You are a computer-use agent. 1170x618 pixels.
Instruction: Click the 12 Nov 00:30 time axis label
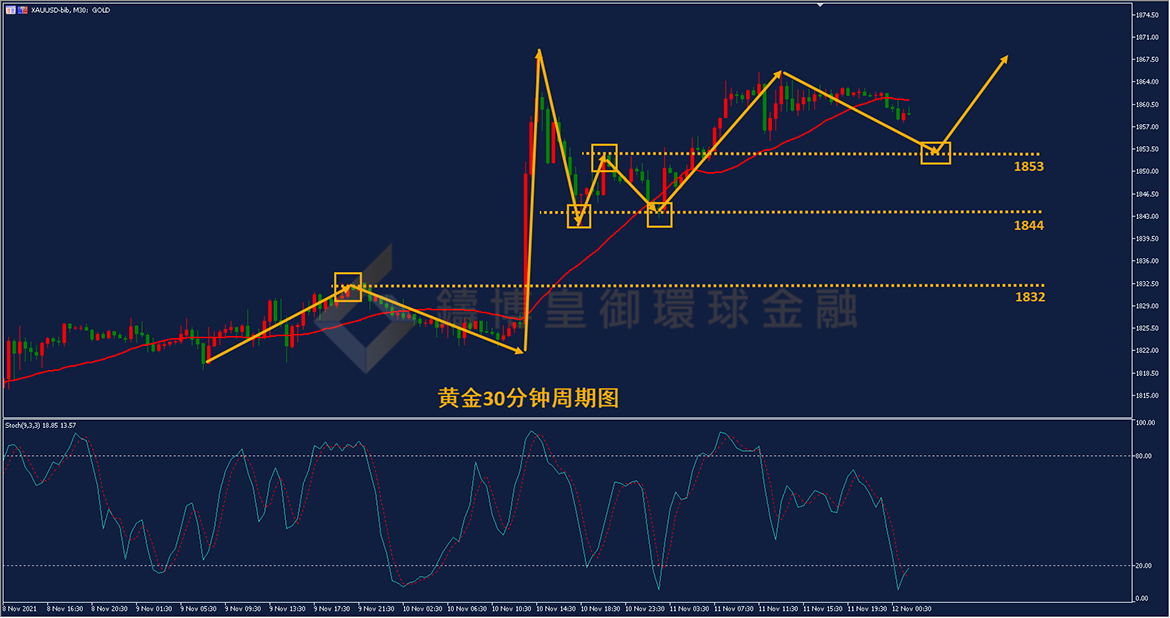[x=911, y=609]
